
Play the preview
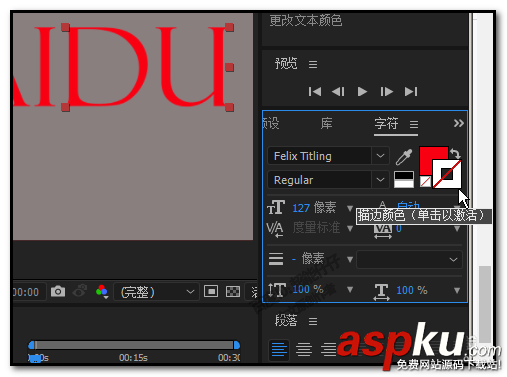coord(362,92)
